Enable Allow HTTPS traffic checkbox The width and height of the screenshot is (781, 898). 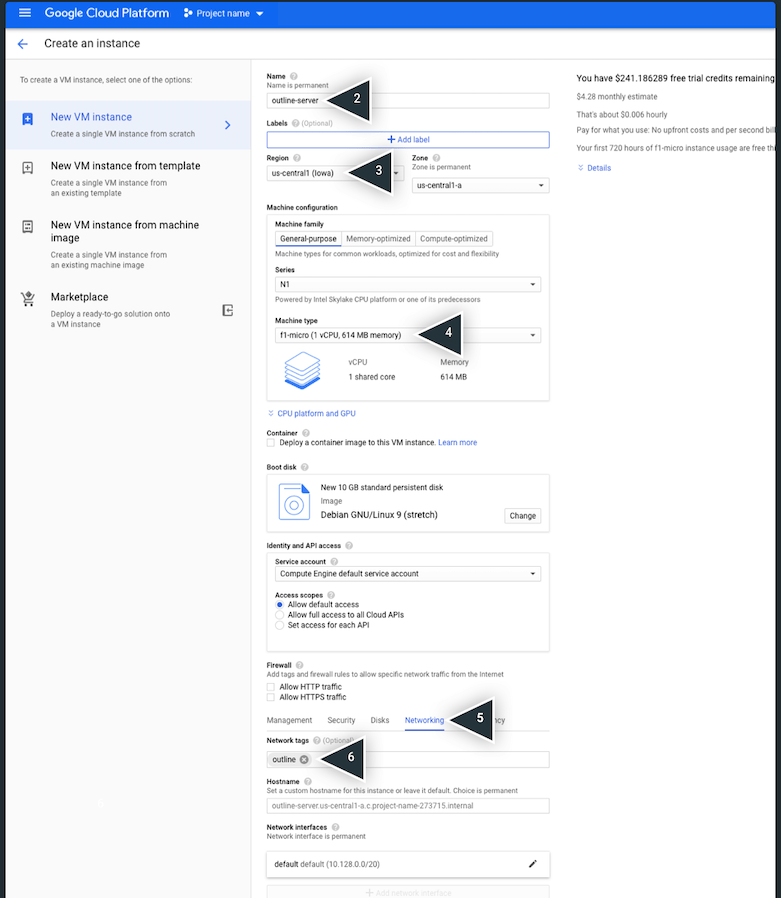click(270, 697)
